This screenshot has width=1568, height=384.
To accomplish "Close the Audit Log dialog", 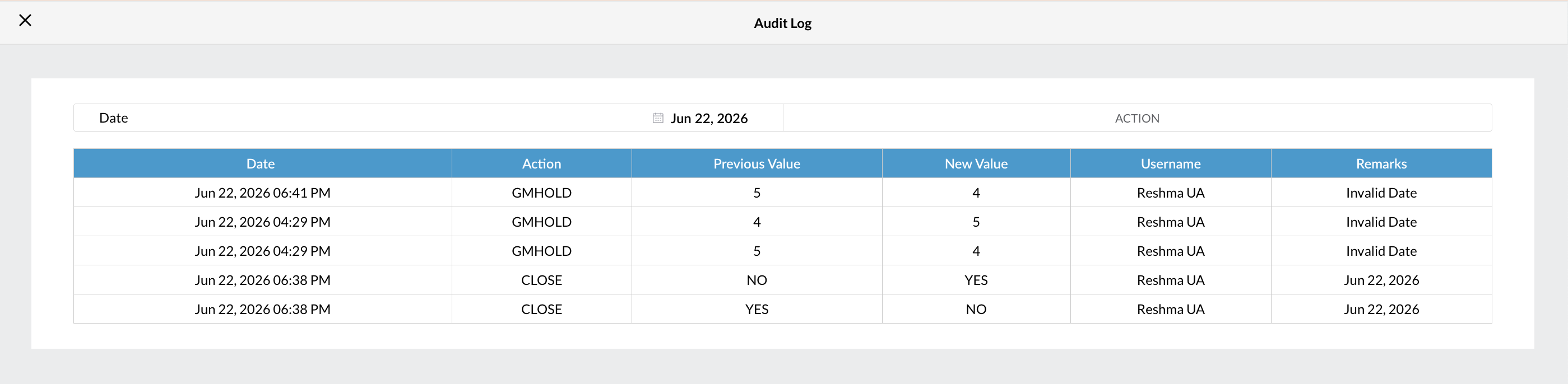I will click(x=25, y=21).
